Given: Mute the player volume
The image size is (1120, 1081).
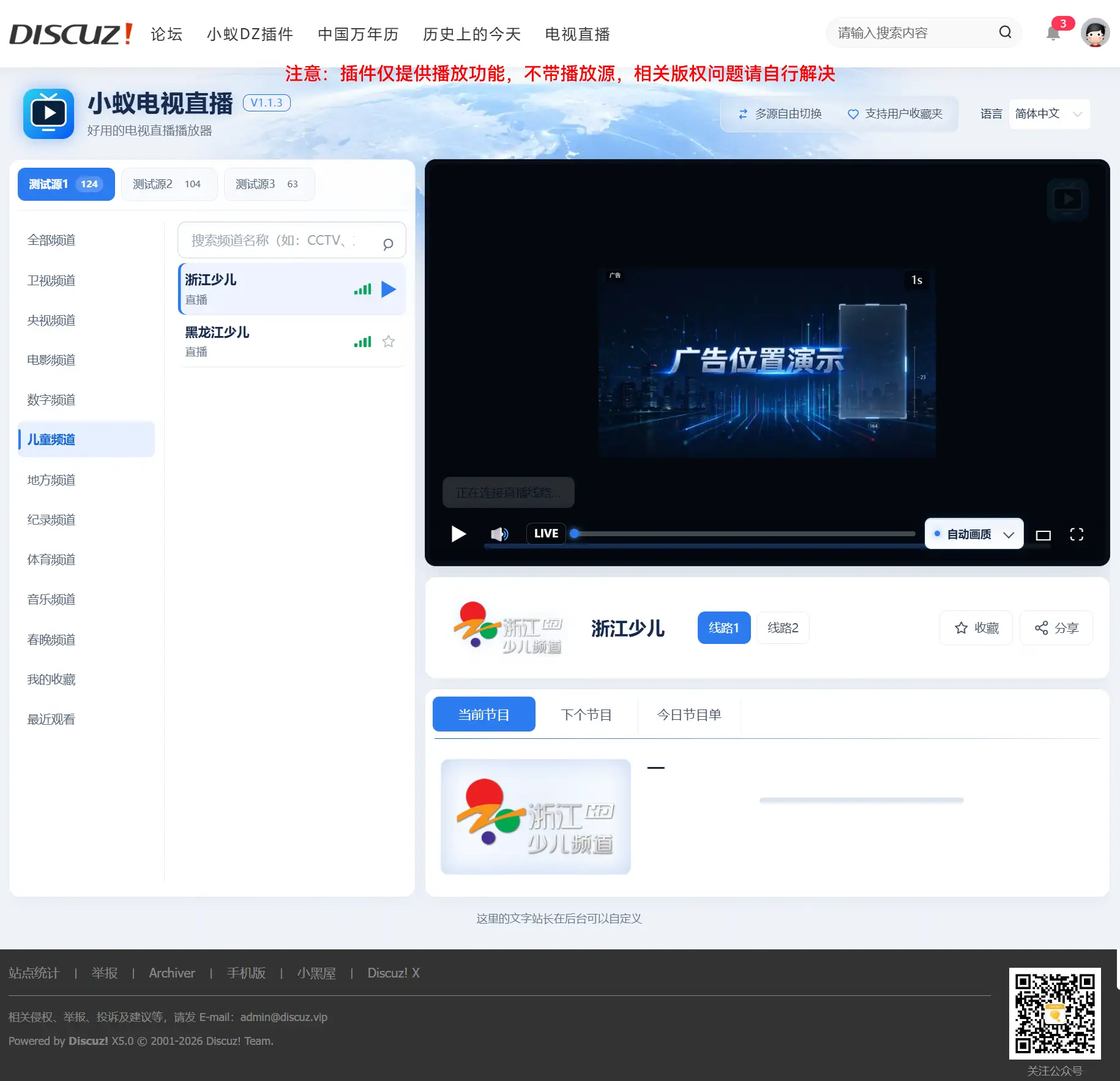Looking at the screenshot, I should (499, 534).
